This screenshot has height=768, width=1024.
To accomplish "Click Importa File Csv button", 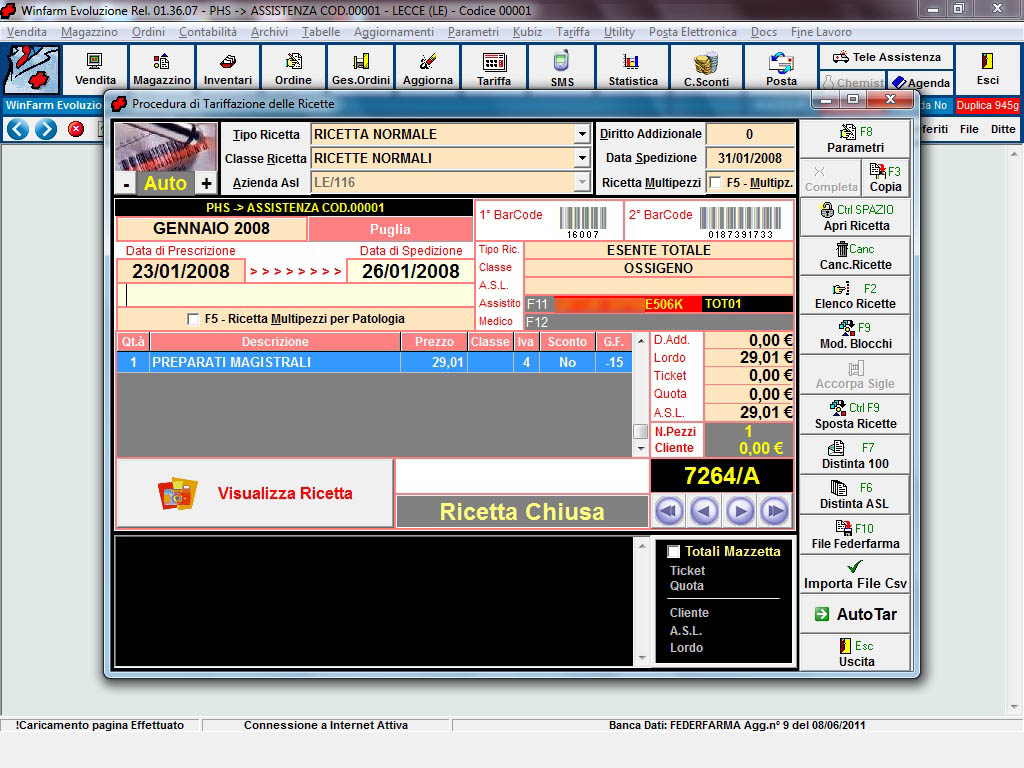I will click(x=856, y=575).
